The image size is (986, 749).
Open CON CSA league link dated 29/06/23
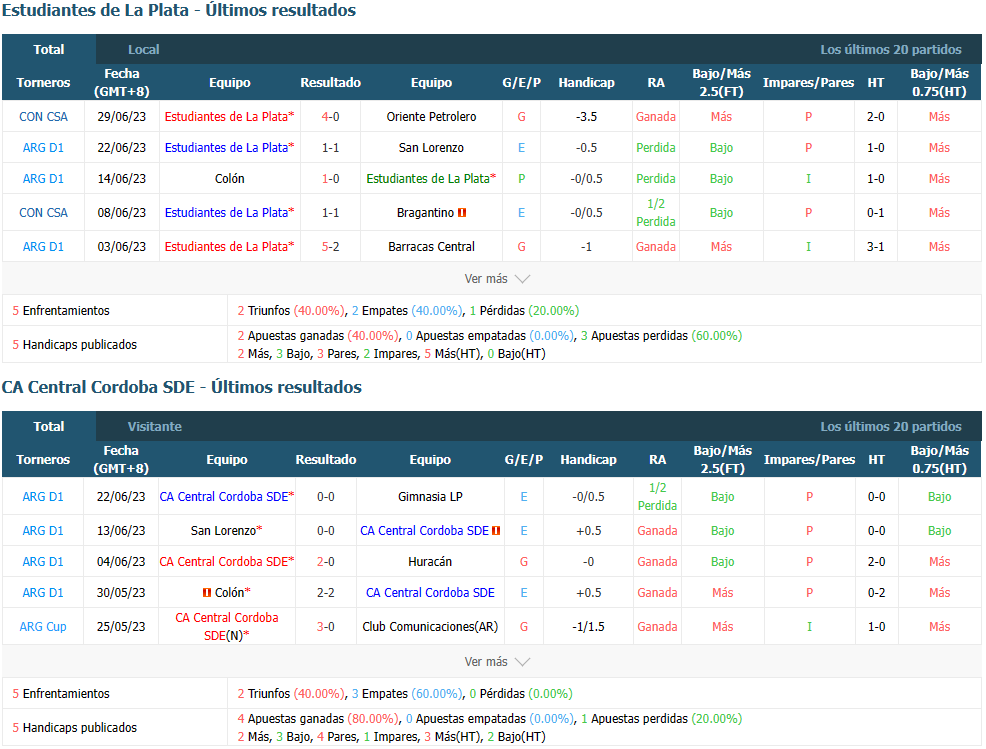[43, 116]
